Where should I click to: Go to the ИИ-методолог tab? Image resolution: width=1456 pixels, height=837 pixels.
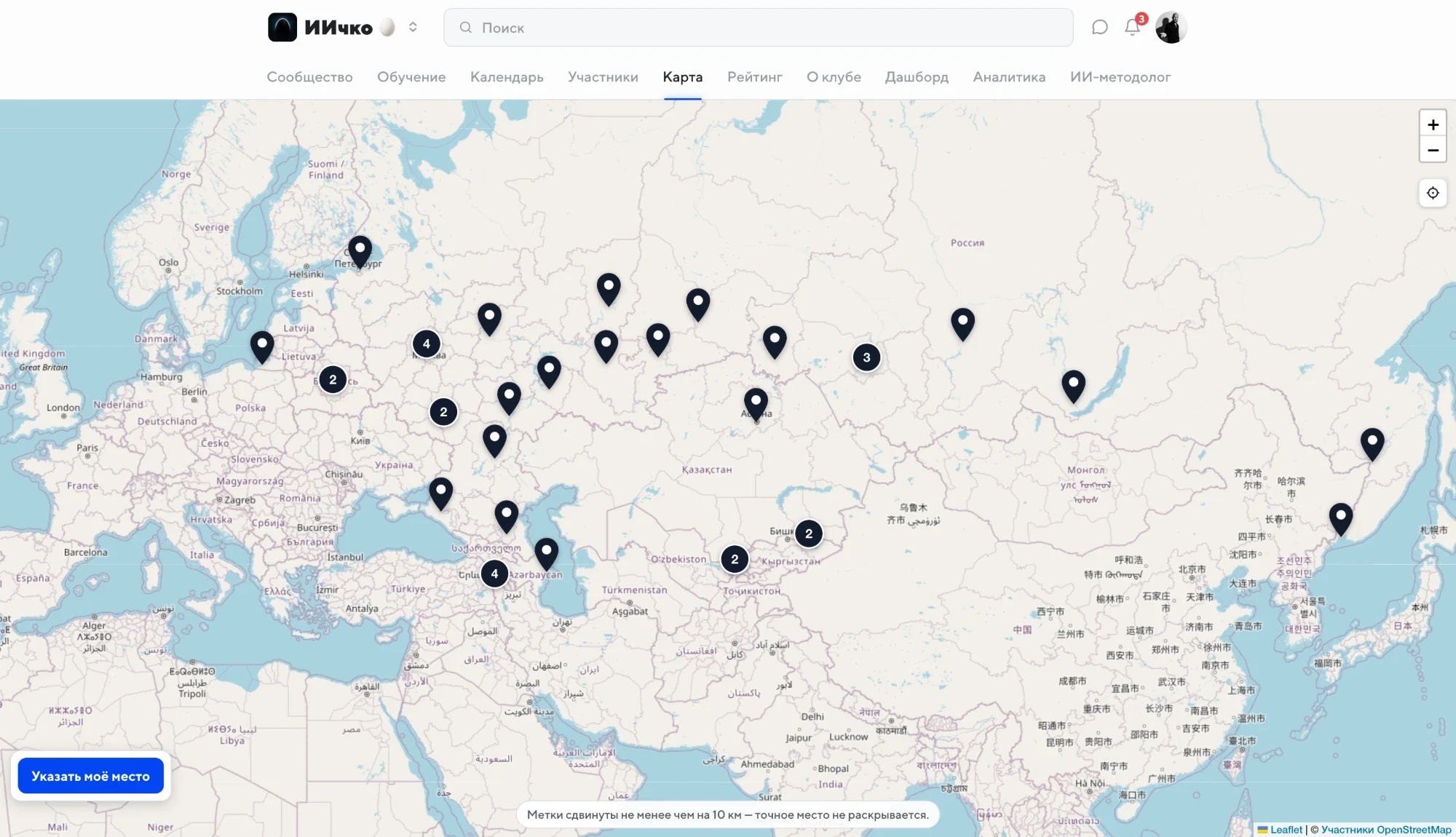(1120, 77)
